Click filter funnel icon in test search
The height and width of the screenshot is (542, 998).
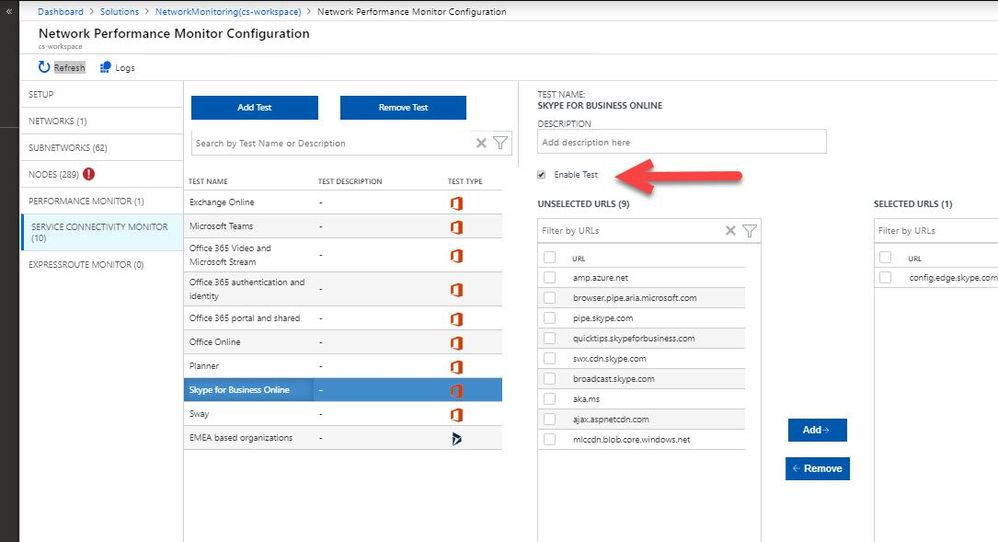click(500, 143)
